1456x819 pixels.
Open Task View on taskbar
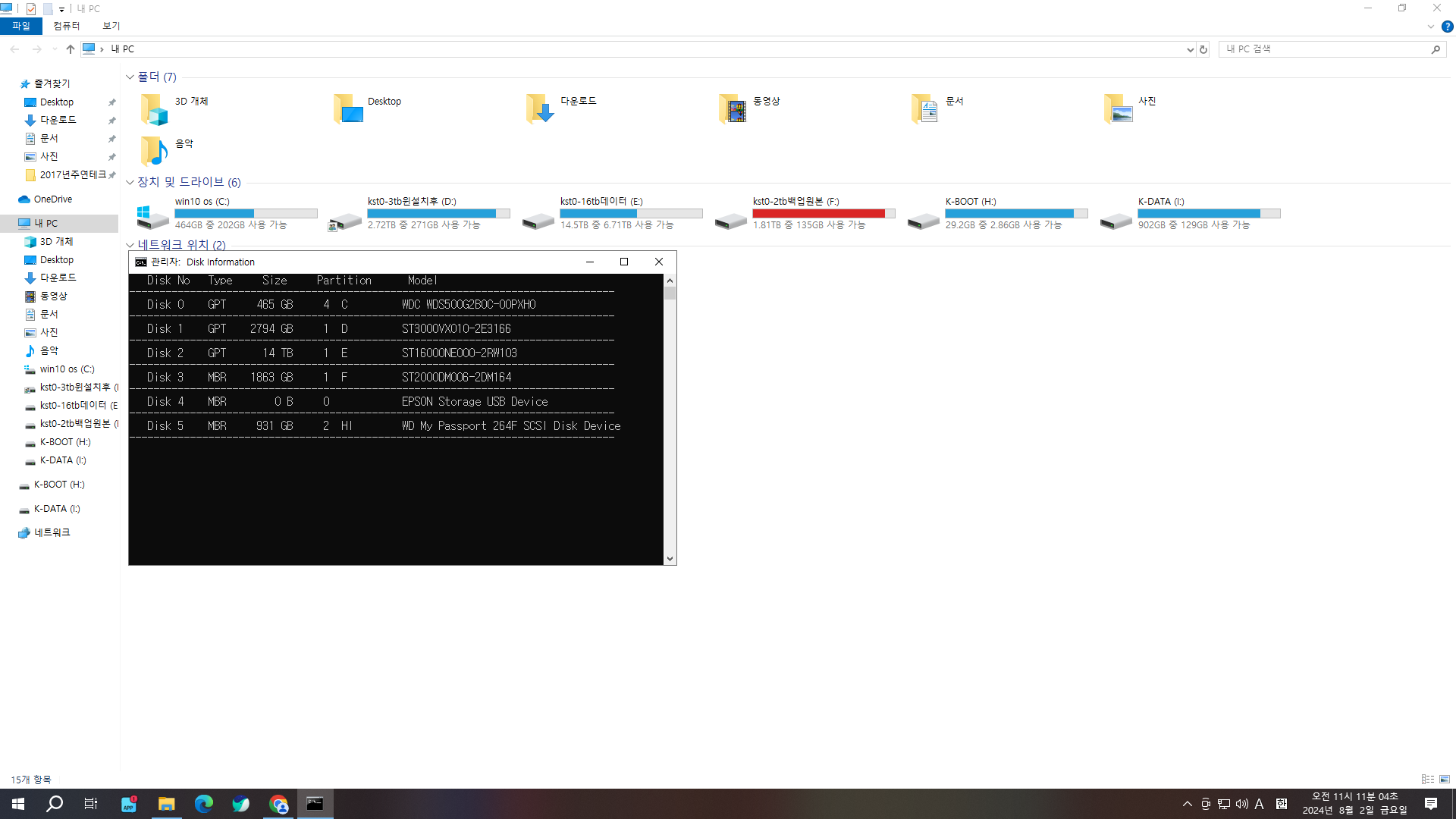coord(91,804)
